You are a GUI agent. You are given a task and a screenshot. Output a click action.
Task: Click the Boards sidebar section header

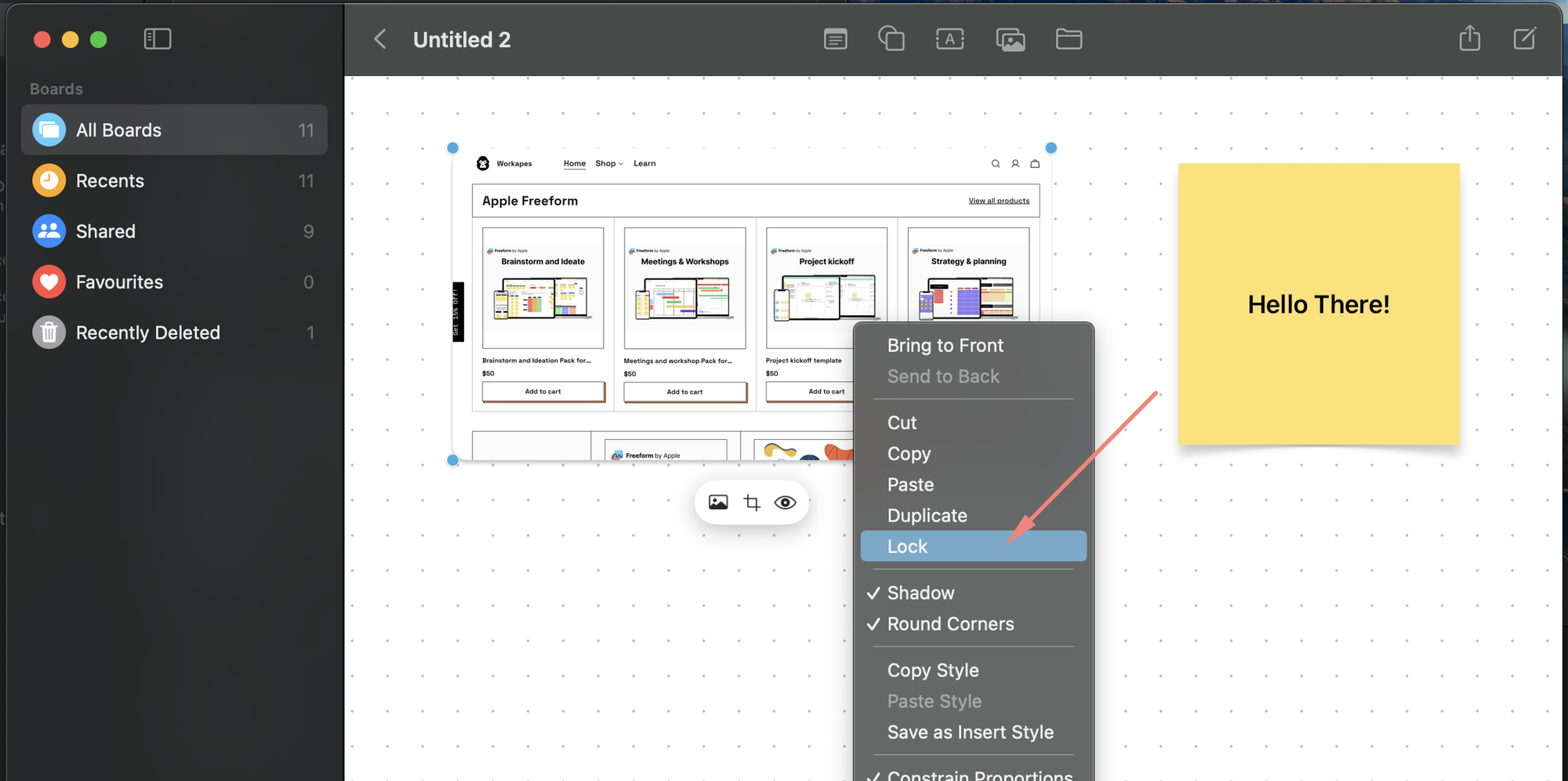coord(56,89)
